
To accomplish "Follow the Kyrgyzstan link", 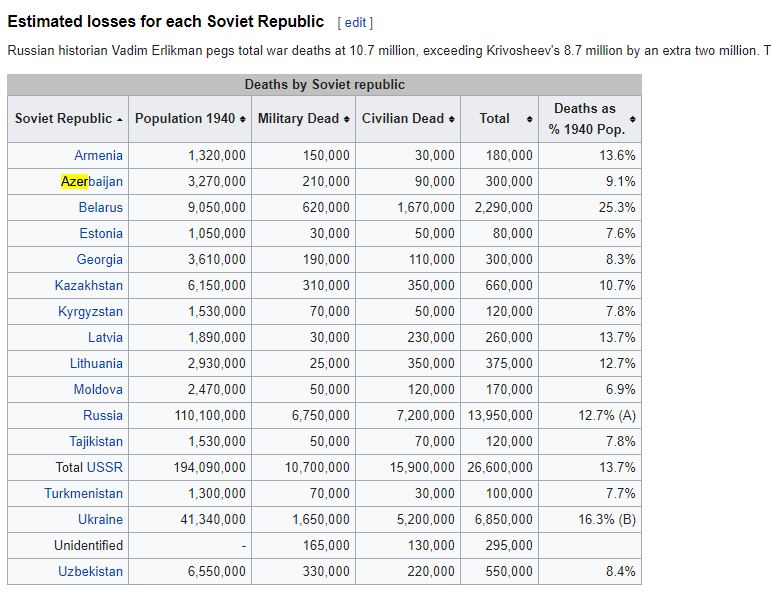I will click(x=90, y=312).
